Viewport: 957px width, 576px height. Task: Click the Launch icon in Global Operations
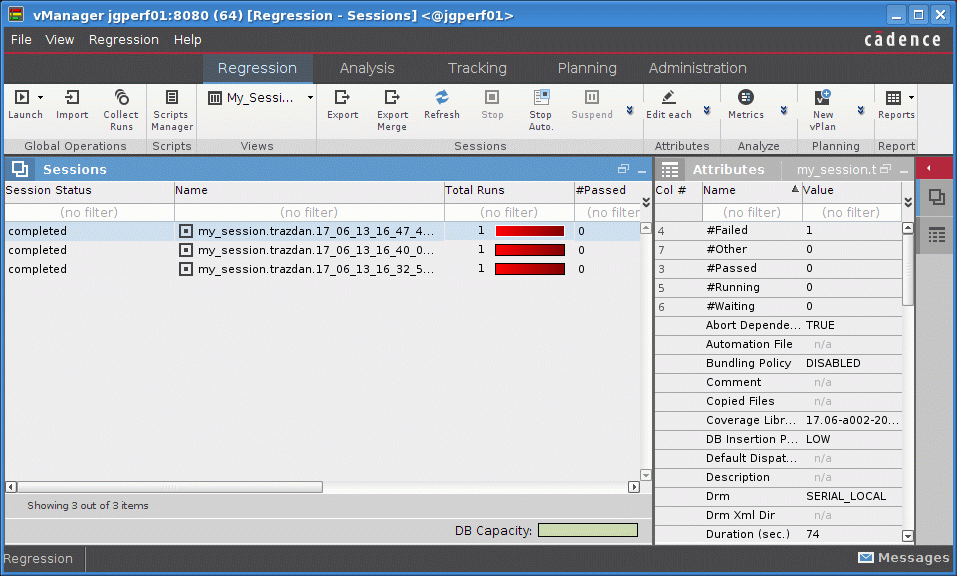click(x=22, y=97)
